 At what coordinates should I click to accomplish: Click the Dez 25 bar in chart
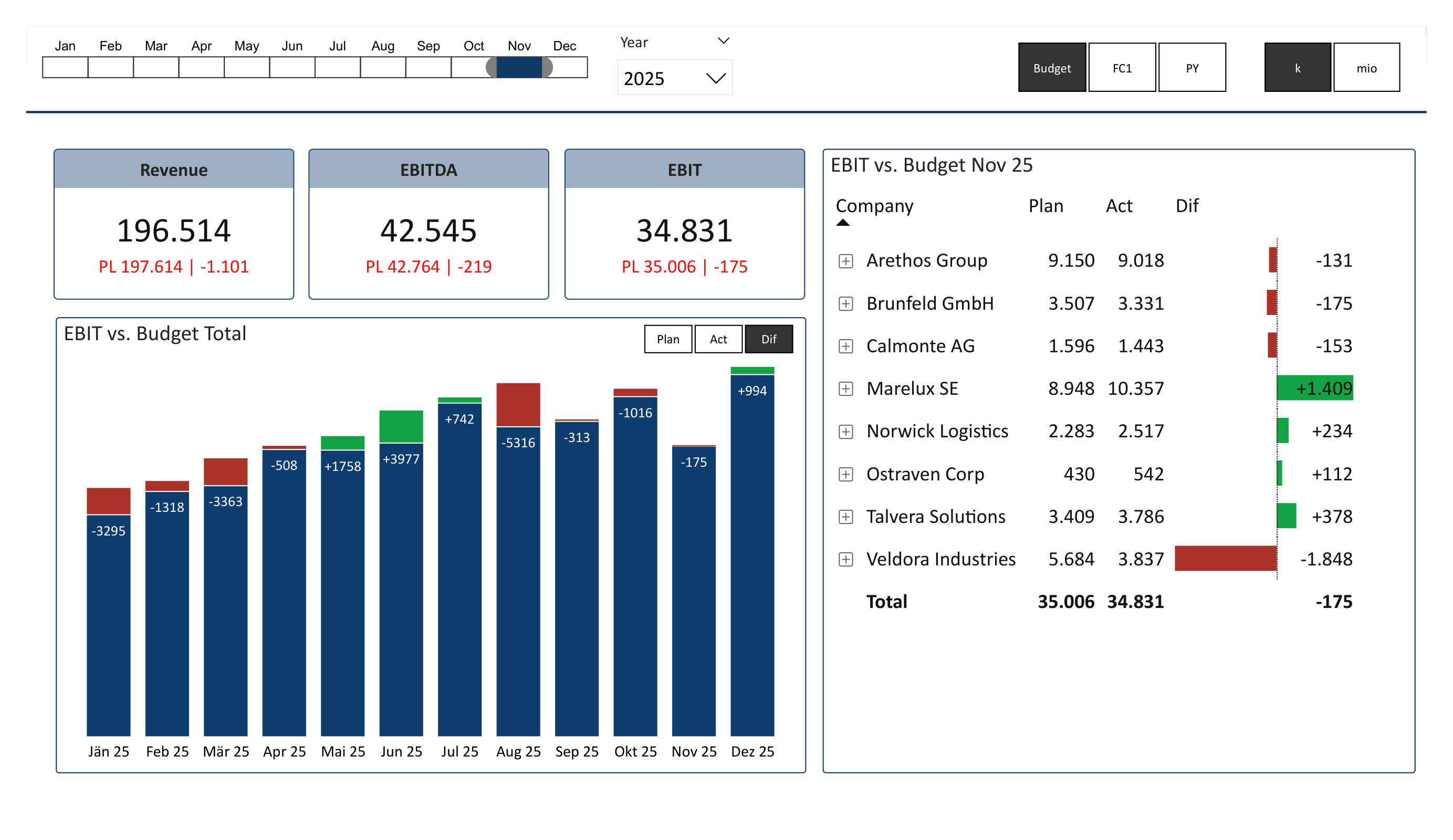[x=752, y=555]
